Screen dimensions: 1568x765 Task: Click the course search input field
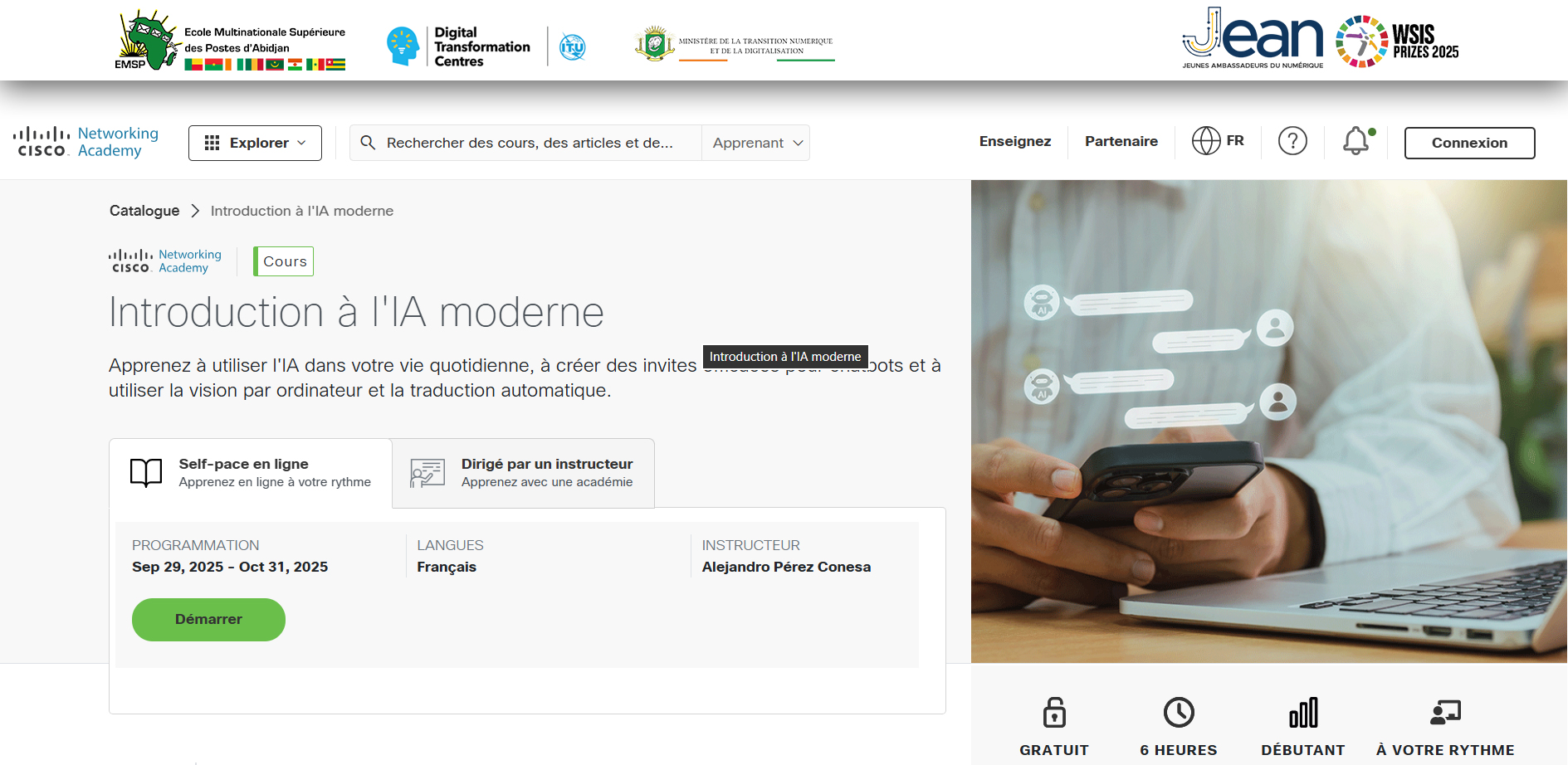point(531,143)
